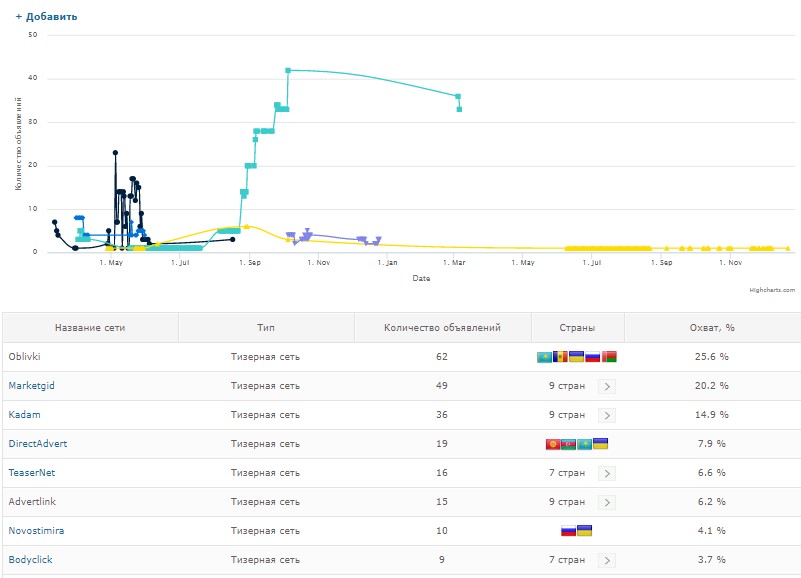Click ad count 19 in the DirectAdvert row

click(x=442, y=444)
